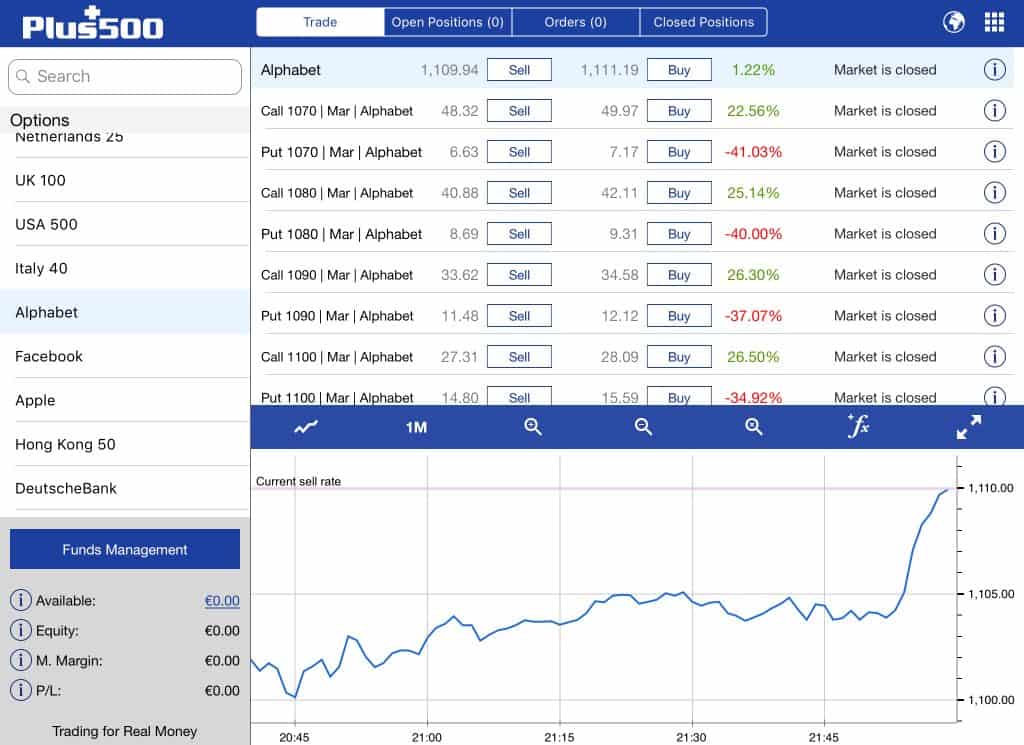The image size is (1024, 745).
Task: Expand the chart to fullscreen
Action: pyautogui.click(x=968, y=427)
